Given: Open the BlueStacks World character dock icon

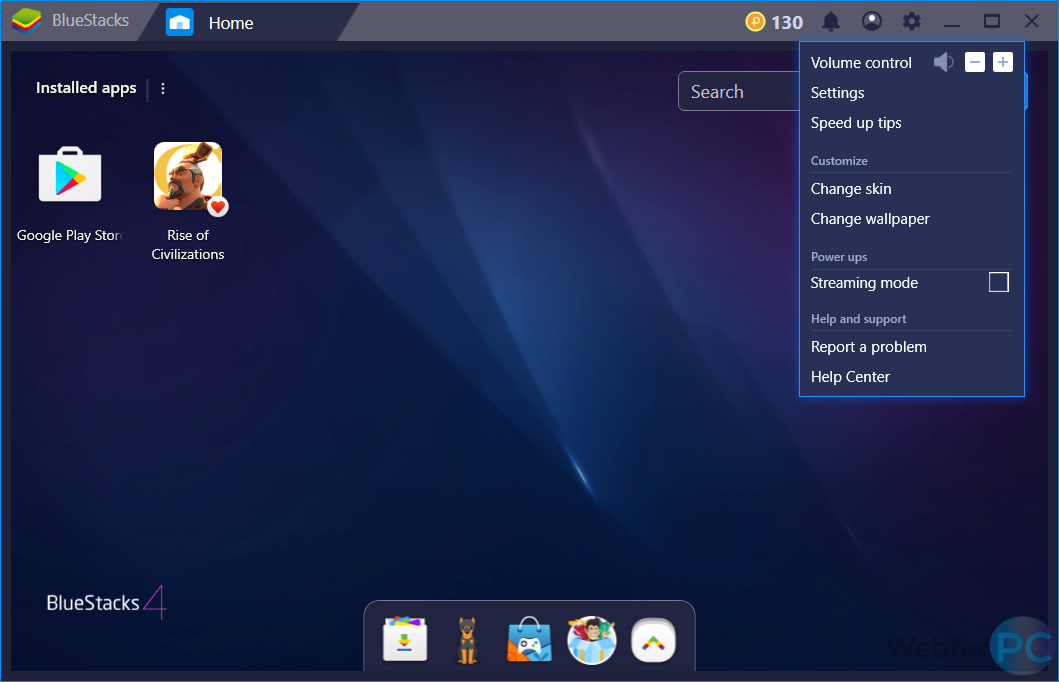Looking at the screenshot, I should coord(592,639).
